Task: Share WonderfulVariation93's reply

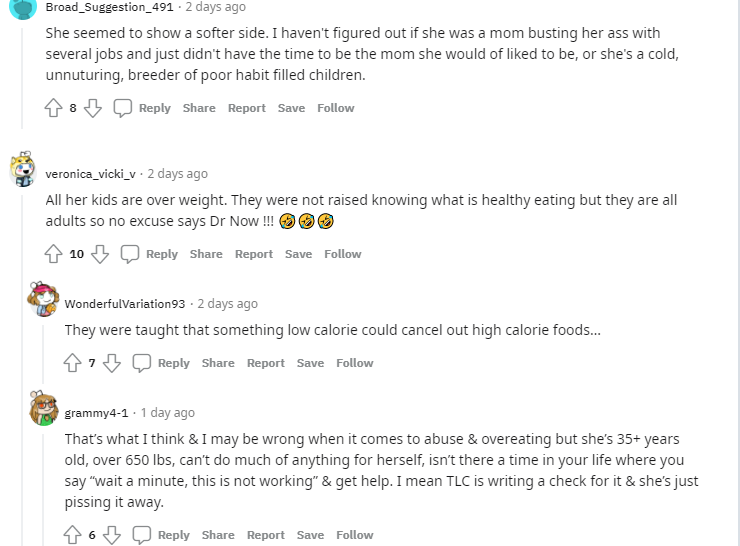Action: coord(218,363)
